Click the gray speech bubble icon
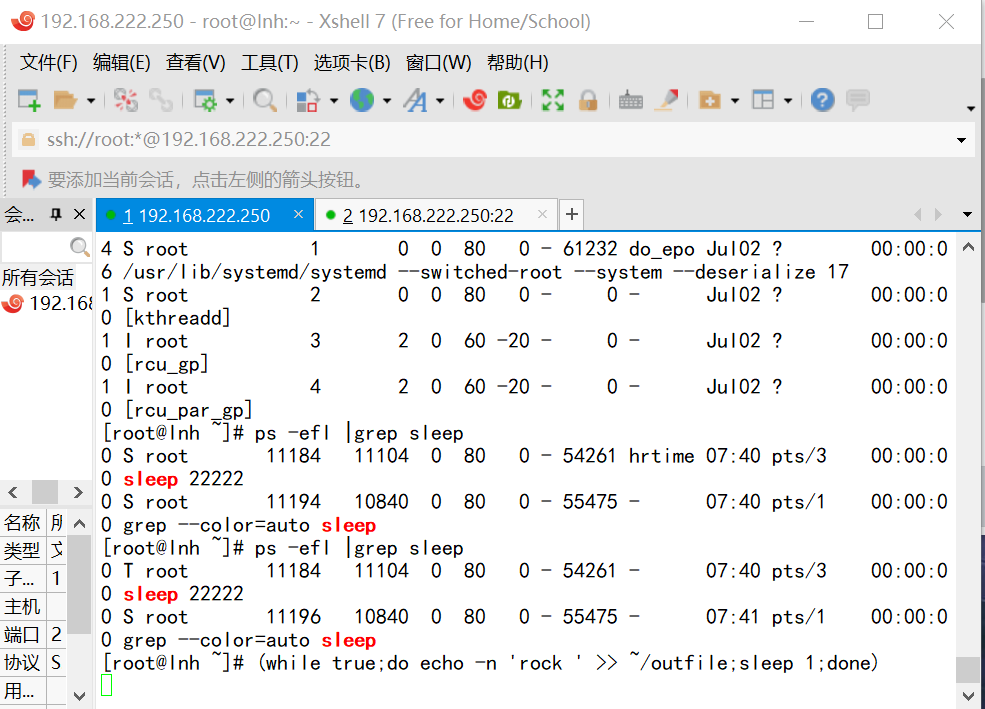This screenshot has height=709, width=985. [x=857, y=100]
